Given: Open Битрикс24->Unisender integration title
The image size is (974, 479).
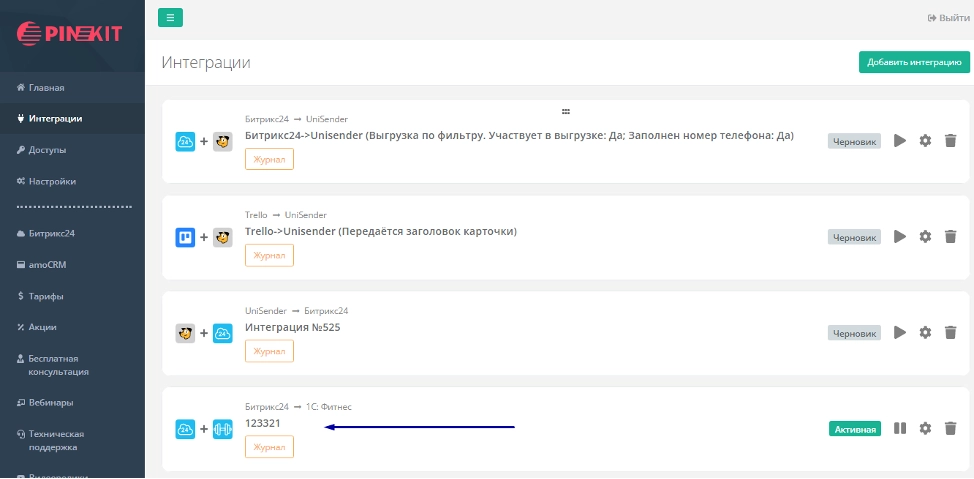Looking at the screenshot, I should (x=519, y=135).
